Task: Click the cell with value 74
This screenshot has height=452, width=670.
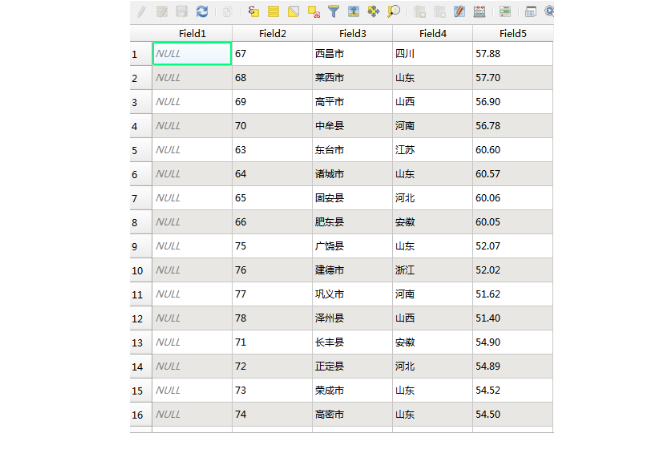Action: [x=273, y=414]
